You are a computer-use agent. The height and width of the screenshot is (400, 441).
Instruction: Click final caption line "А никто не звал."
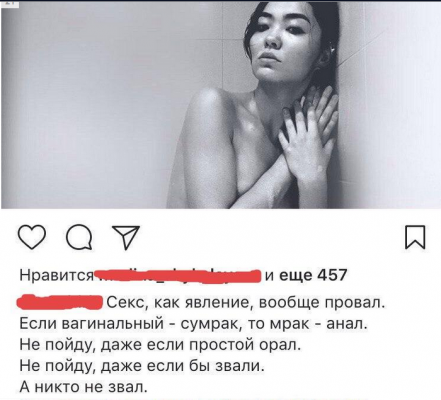[83, 387]
